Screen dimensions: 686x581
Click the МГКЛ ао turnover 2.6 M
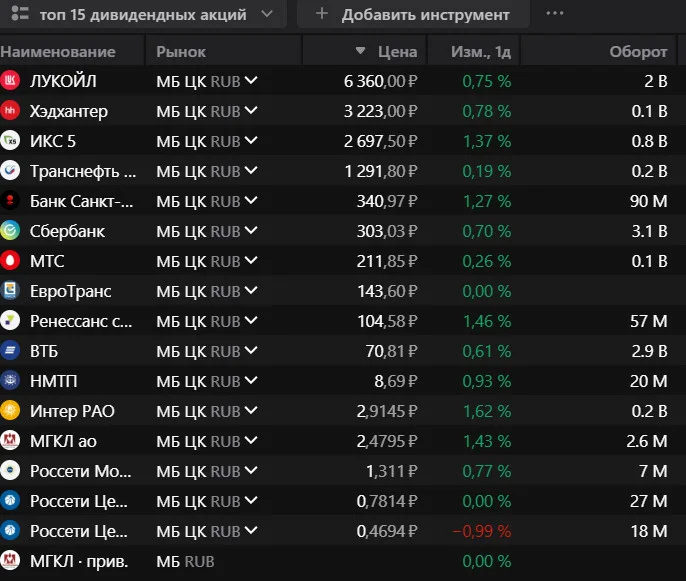pyautogui.click(x=647, y=441)
